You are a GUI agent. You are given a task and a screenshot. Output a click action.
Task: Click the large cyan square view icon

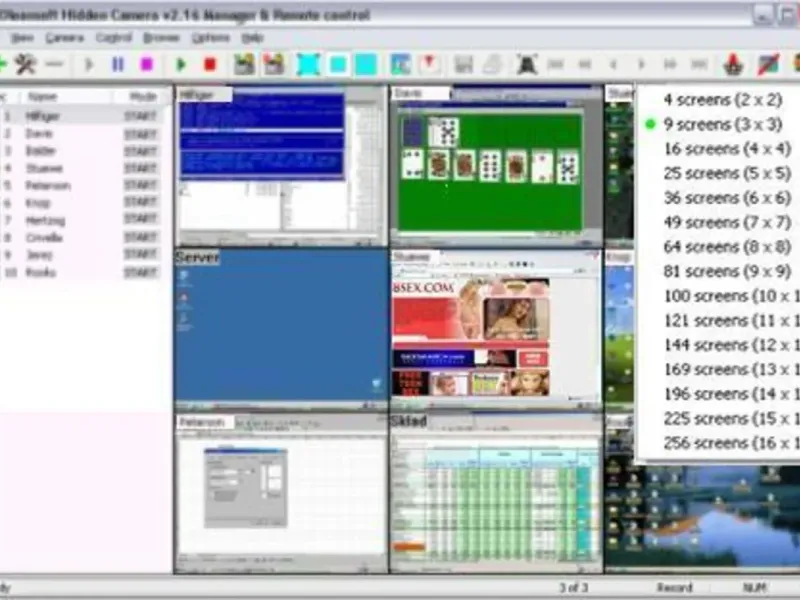tap(365, 64)
